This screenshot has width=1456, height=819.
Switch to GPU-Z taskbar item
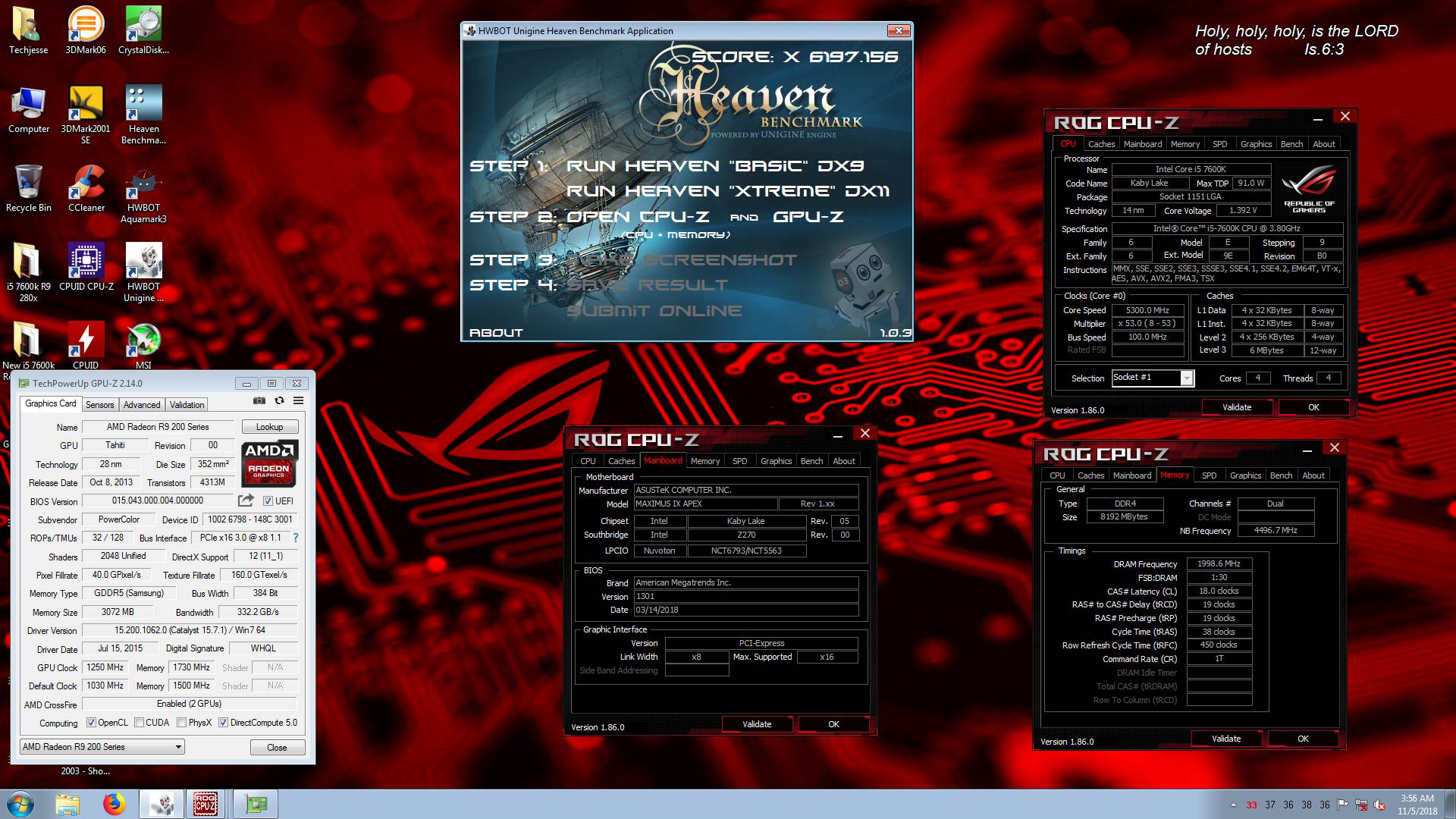click(x=255, y=804)
